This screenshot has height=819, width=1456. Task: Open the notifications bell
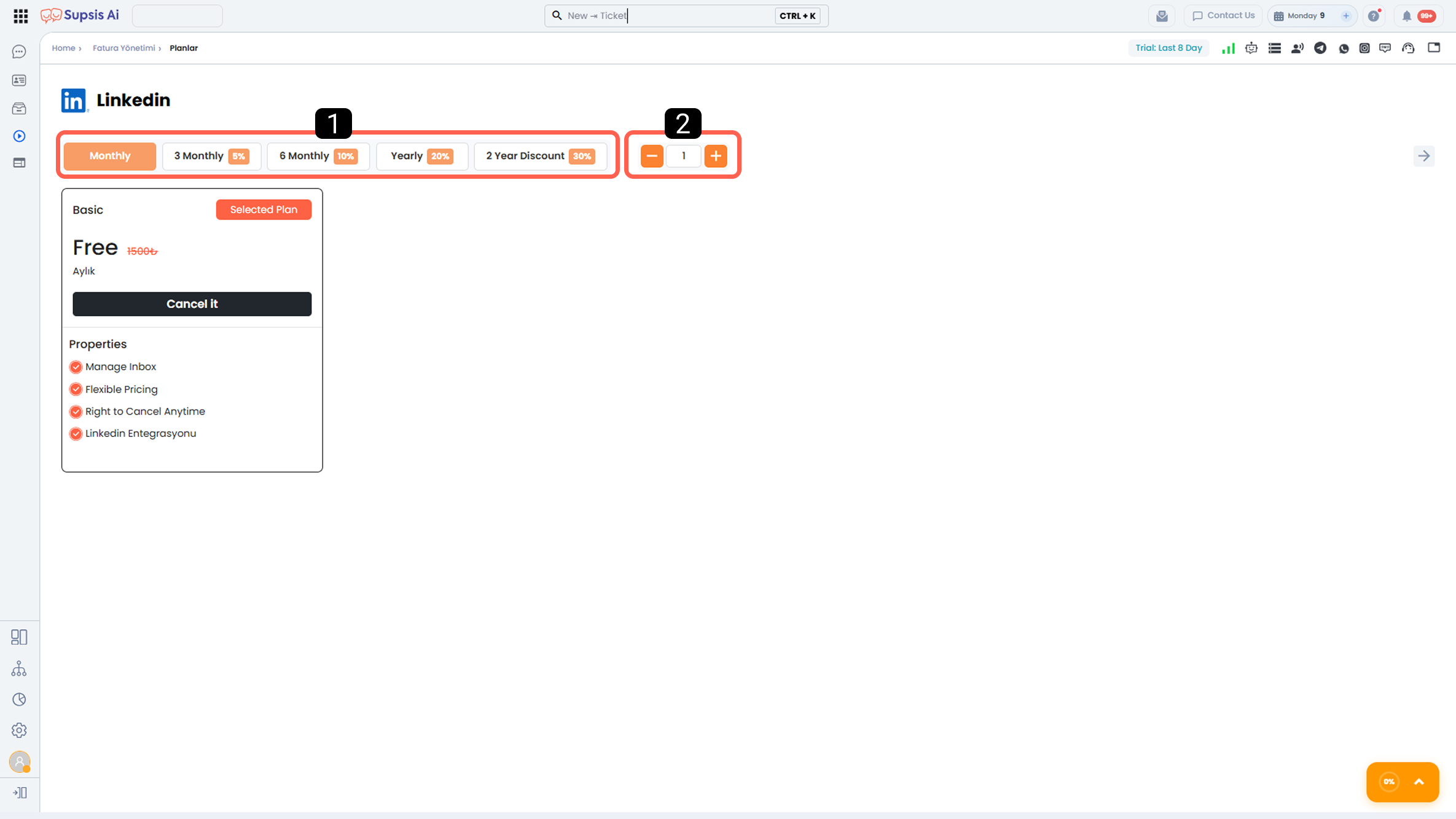point(1406,16)
